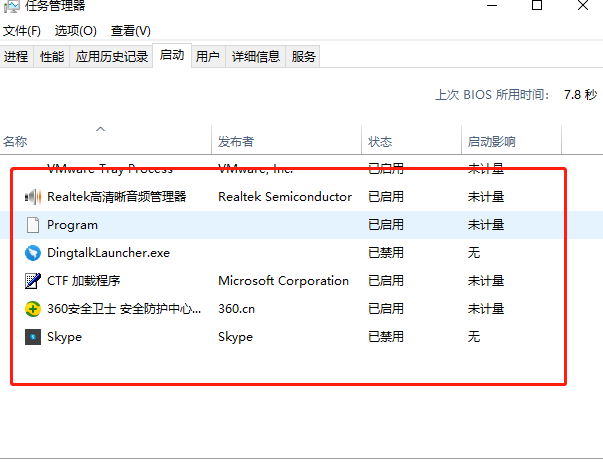
Task: Switch to the 应用历史记录 tab
Action: 112,57
